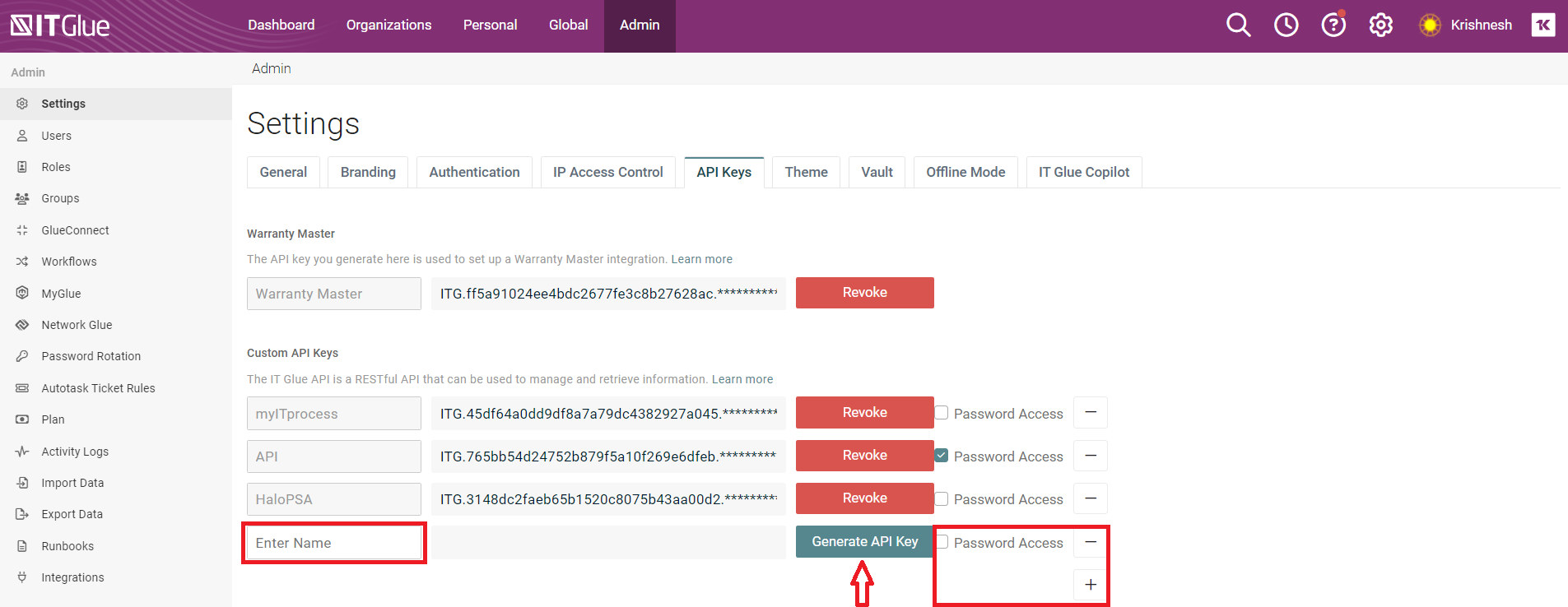Screen dimensions: 1568x607
Task: Open Learn more link under Warranty Master
Action: 701,259
